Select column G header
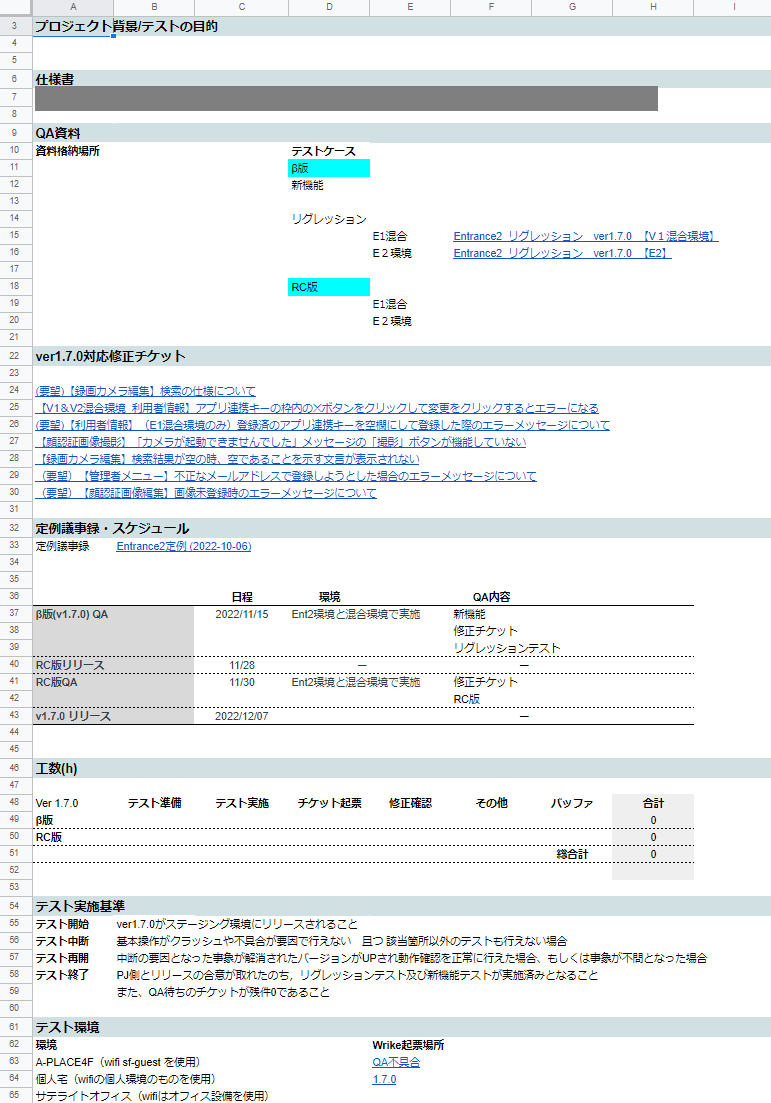The width and height of the screenshot is (771, 1103). (x=571, y=7)
